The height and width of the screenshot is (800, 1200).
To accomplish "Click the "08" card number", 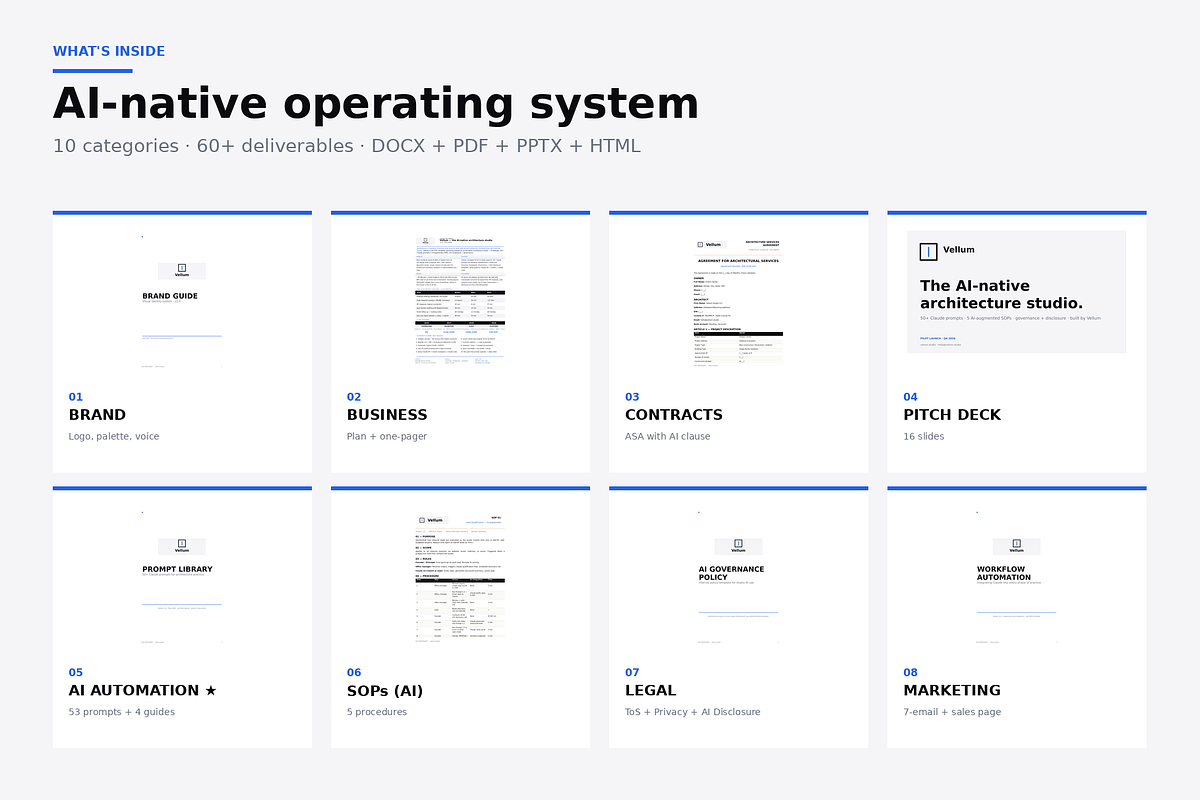I will pyautogui.click(x=910, y=673).
